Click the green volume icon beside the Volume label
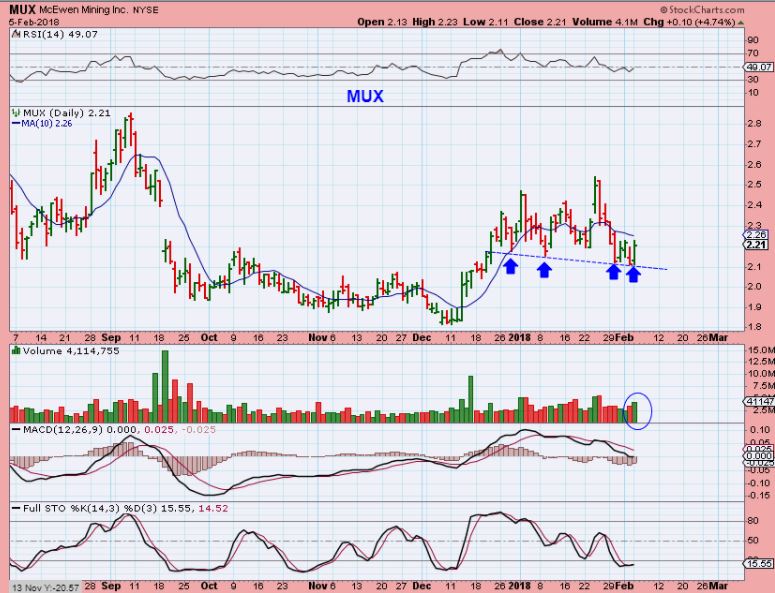 [x=16, y=351]
